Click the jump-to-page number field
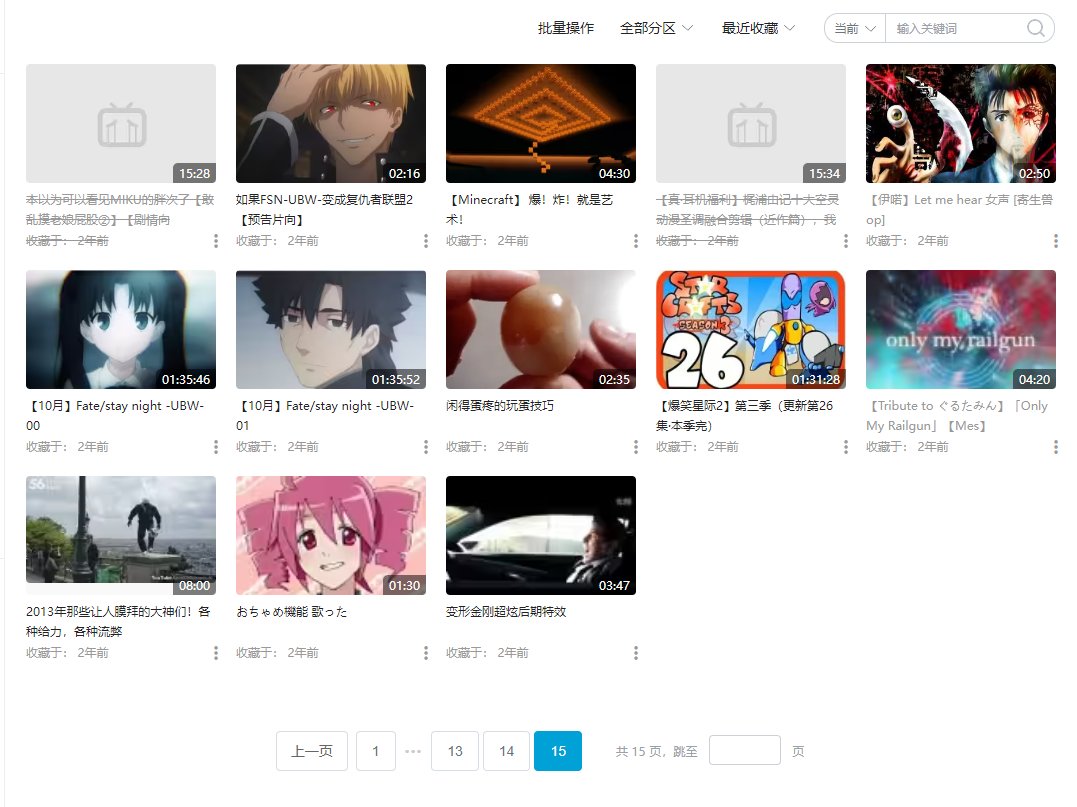The image size is (1077, 807). coord(745,750)
